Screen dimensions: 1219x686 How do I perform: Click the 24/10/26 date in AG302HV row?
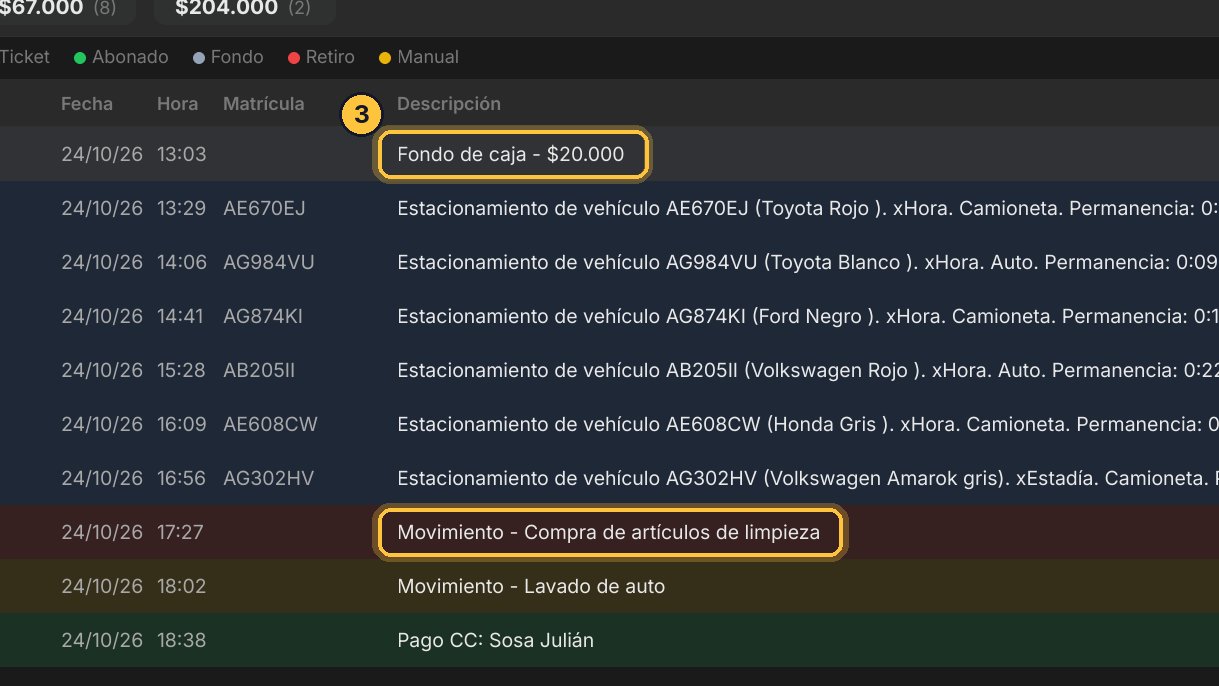[x=102, y=478]
